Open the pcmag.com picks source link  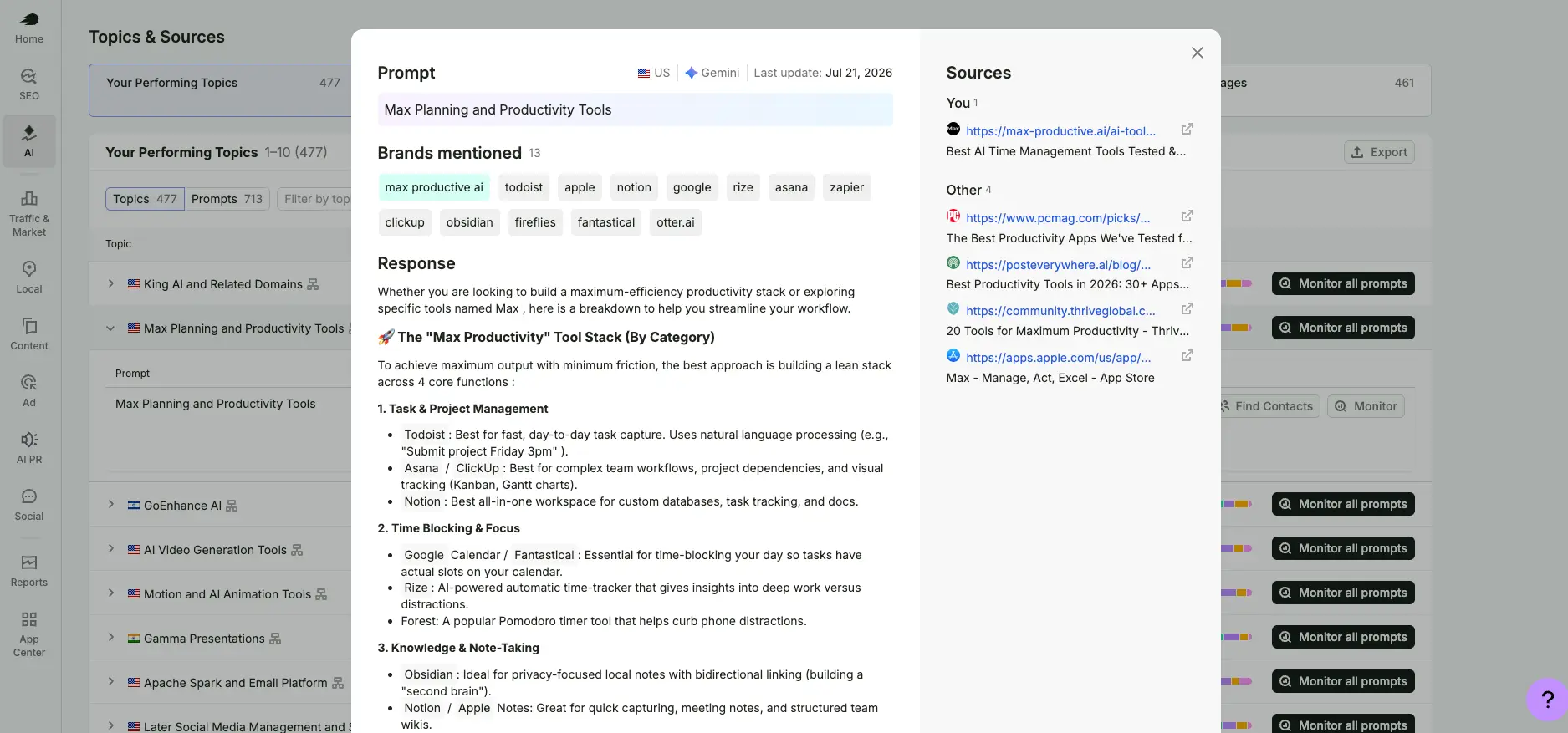[x=1058, y=218]
